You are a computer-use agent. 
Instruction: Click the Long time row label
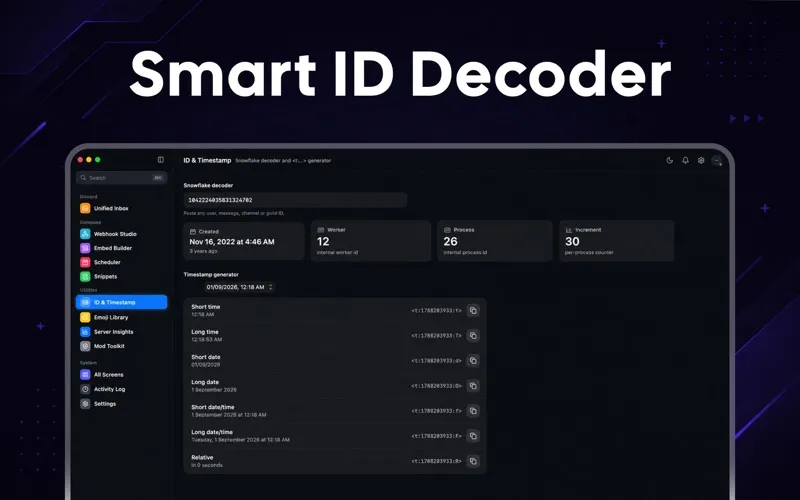[x=205, y=332]
